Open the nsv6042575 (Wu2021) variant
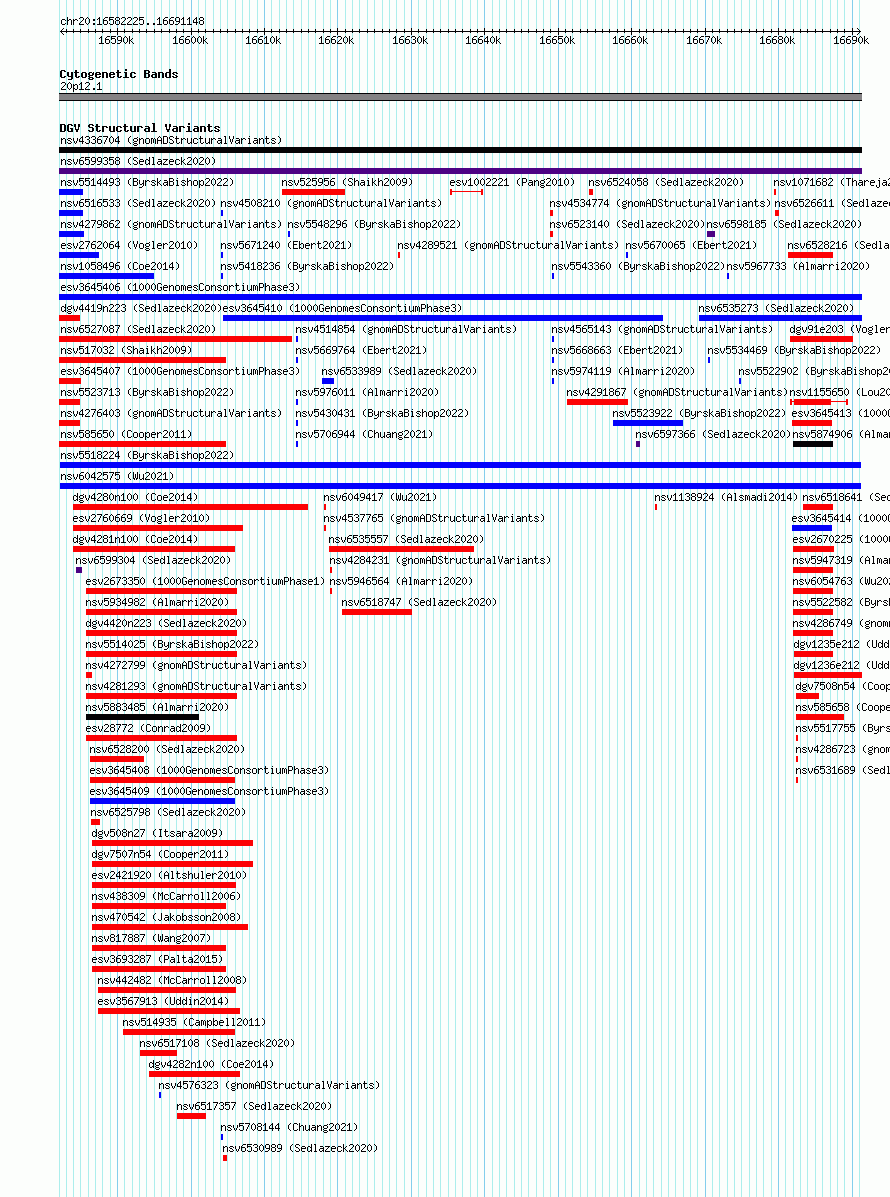This screenshot has height=1197, width=890. (x=118, y=476)
